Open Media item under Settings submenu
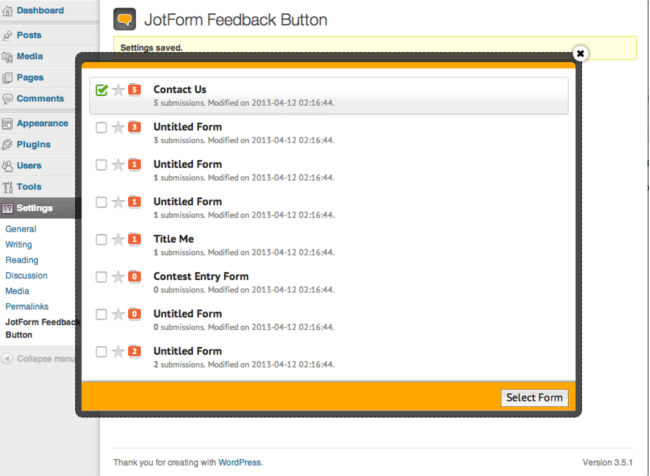Viewport: 650px width, 476px height. coord(17,291)
